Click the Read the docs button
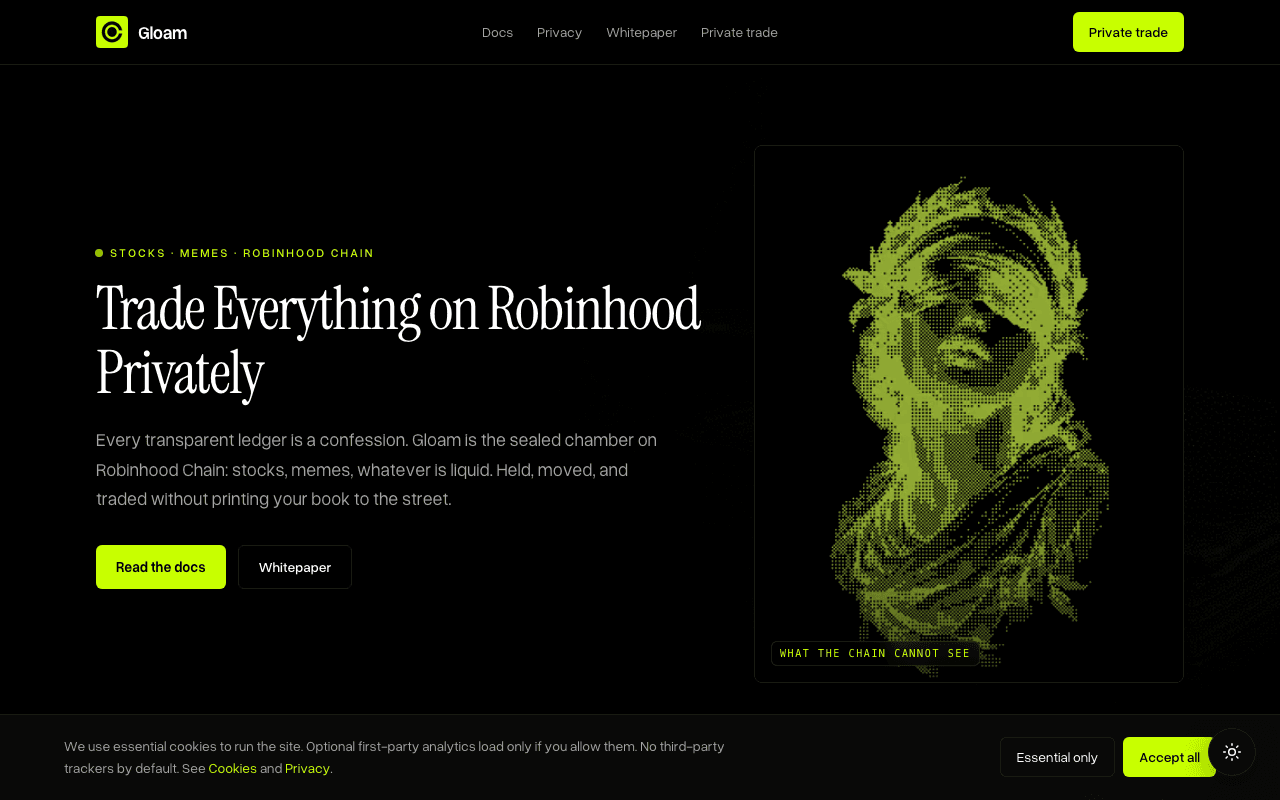 [161, 567]
